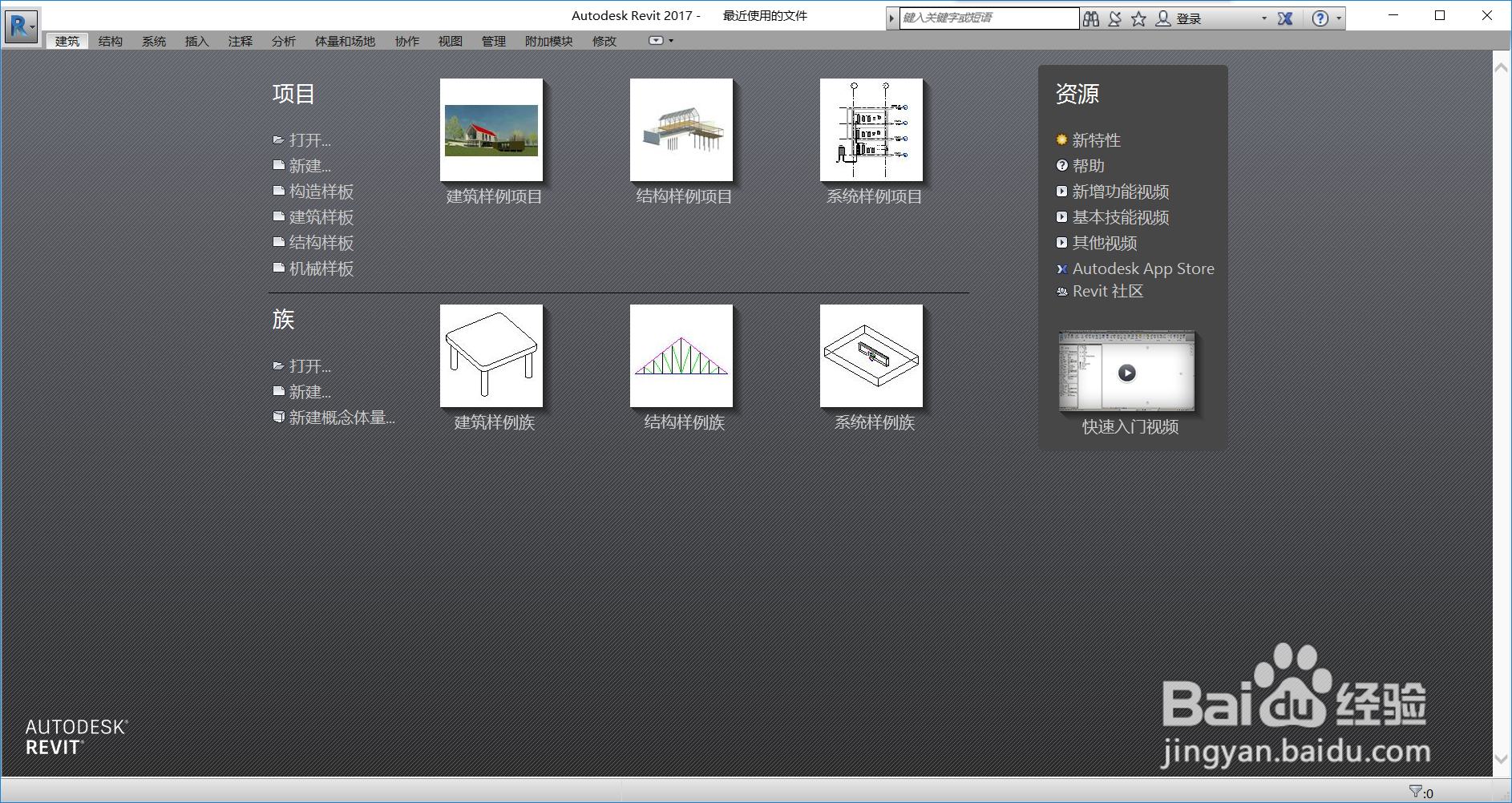
Task: Click the sign-in user icon
Action: coord(1163,18)
